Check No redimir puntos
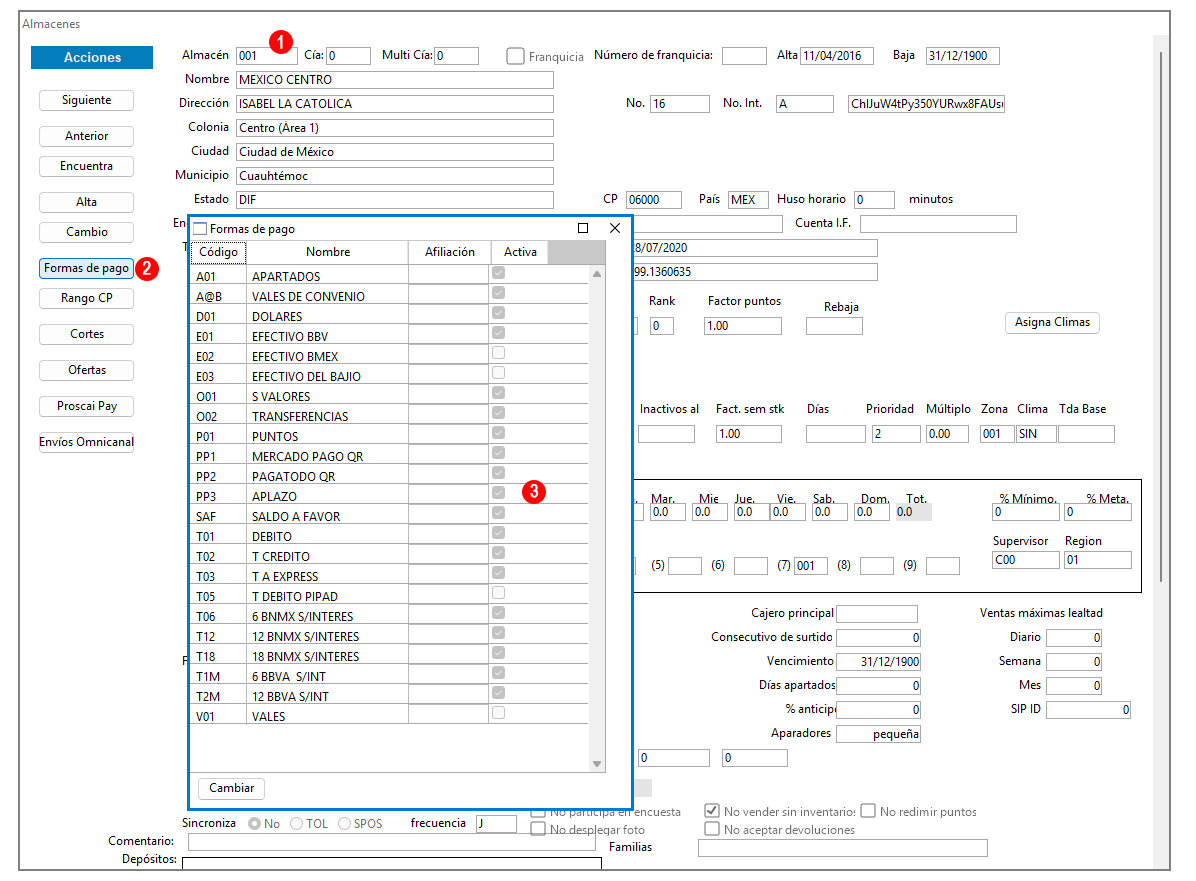This screenshot has width=1196, height=881. pyautogui.click(x=868, y=811)
